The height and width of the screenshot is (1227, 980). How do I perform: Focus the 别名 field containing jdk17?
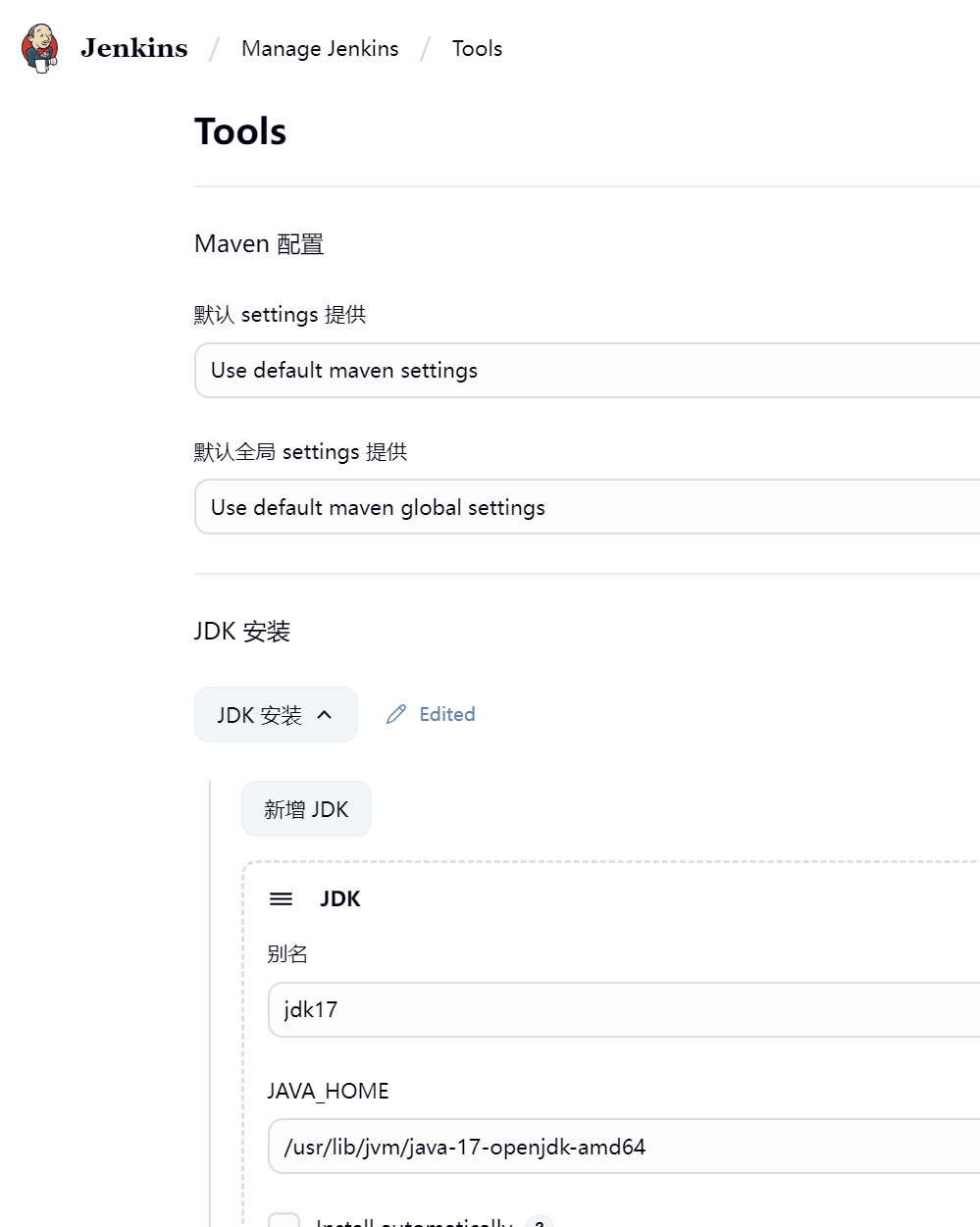618,1009
